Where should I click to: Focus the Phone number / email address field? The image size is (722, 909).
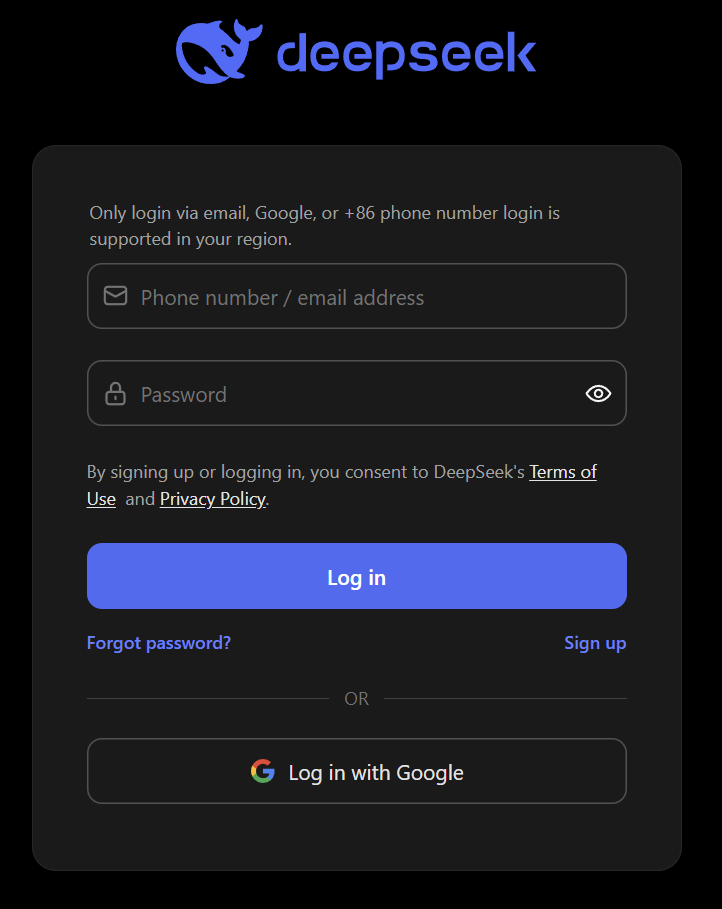(357, 296)
